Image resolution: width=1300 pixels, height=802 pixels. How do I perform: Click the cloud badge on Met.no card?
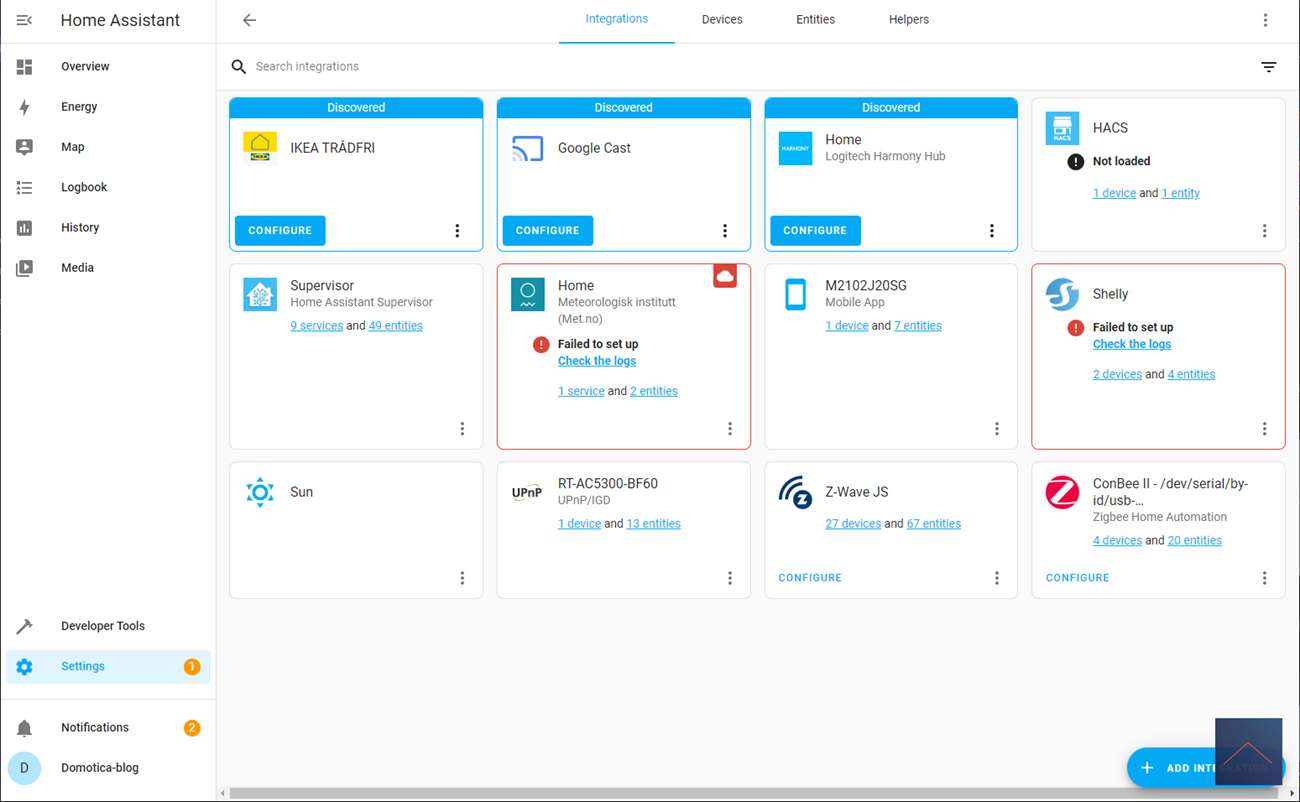(x=725, y=276)
